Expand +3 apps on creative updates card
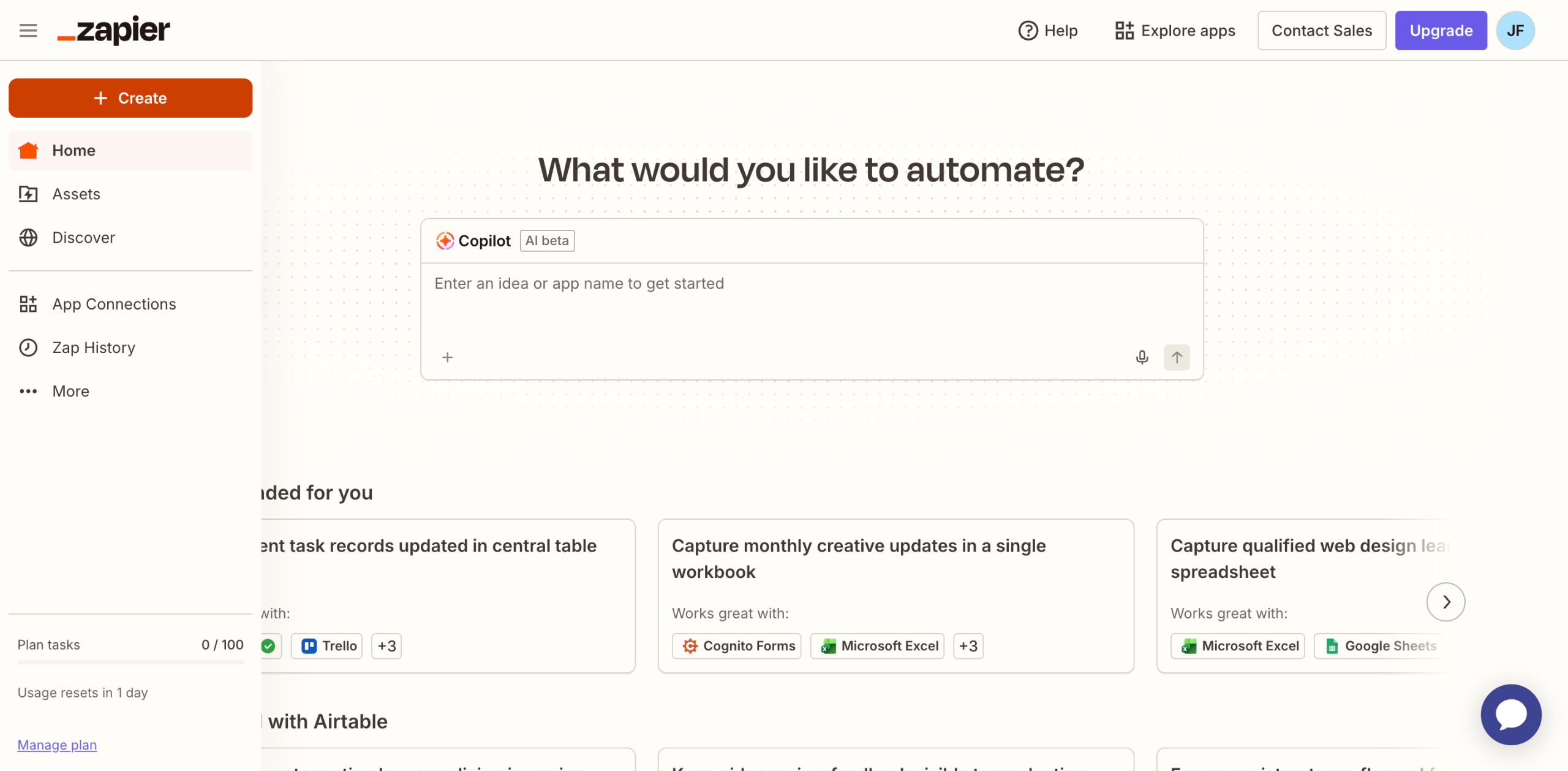This screenshot has width=1568, height=771. (968, 646)
